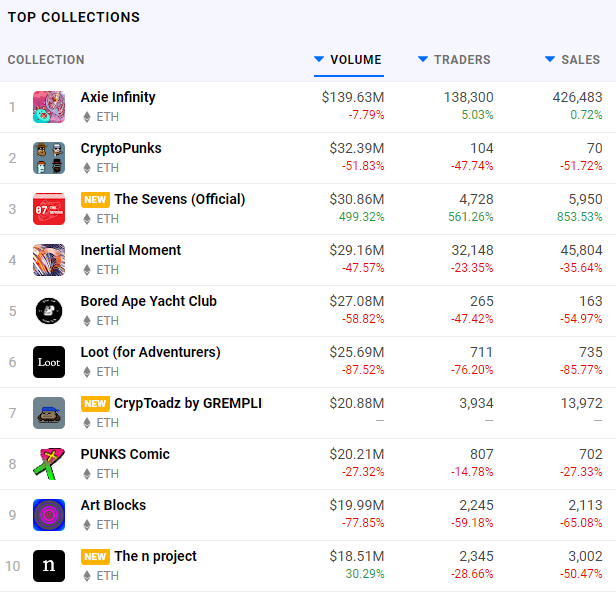Open the Axie Infinity collection link

click(x=118, y=97)
